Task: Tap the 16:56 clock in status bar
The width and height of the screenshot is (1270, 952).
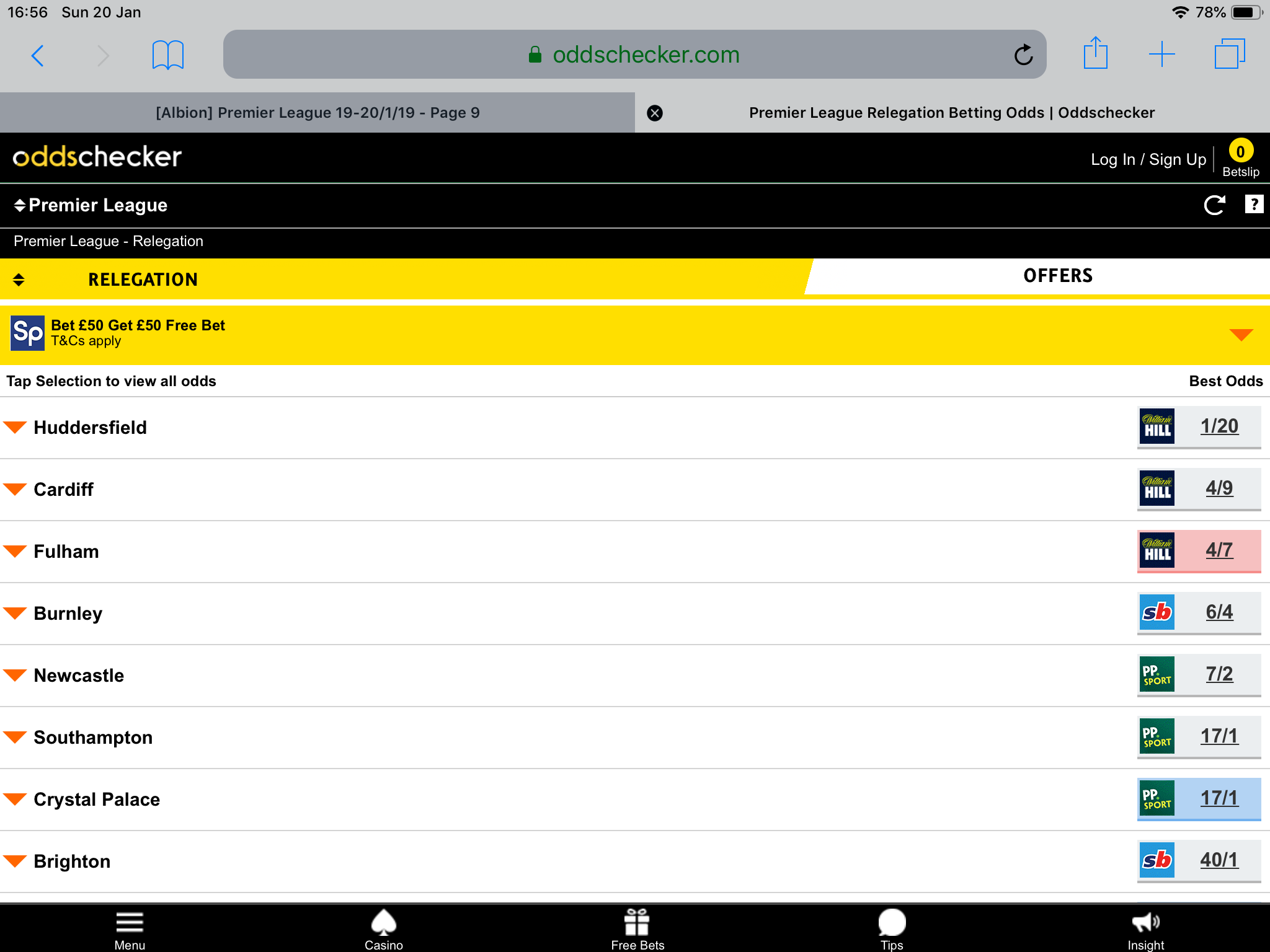Action: point(27,12)
